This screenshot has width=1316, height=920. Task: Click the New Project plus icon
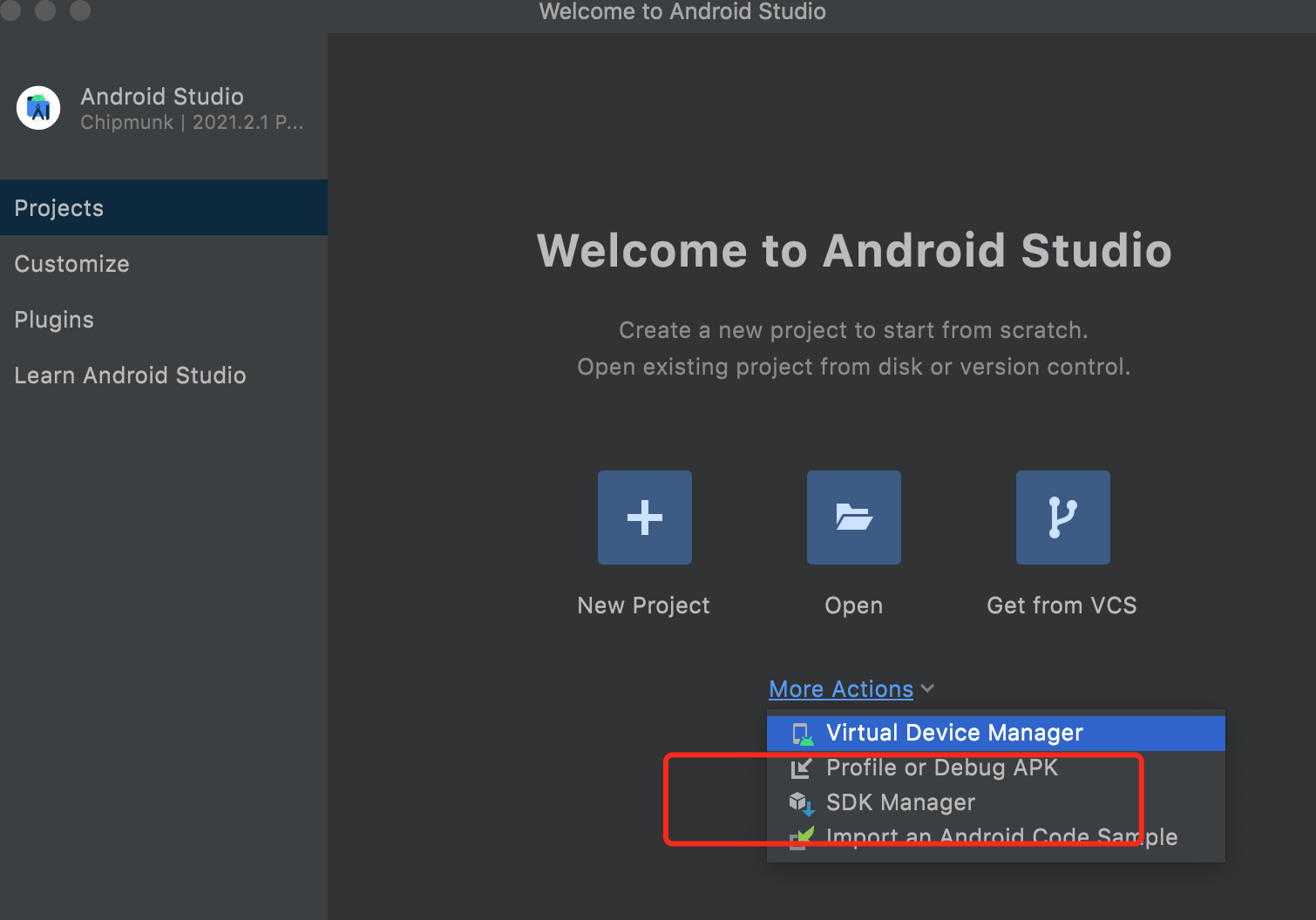tap(645, 517)
